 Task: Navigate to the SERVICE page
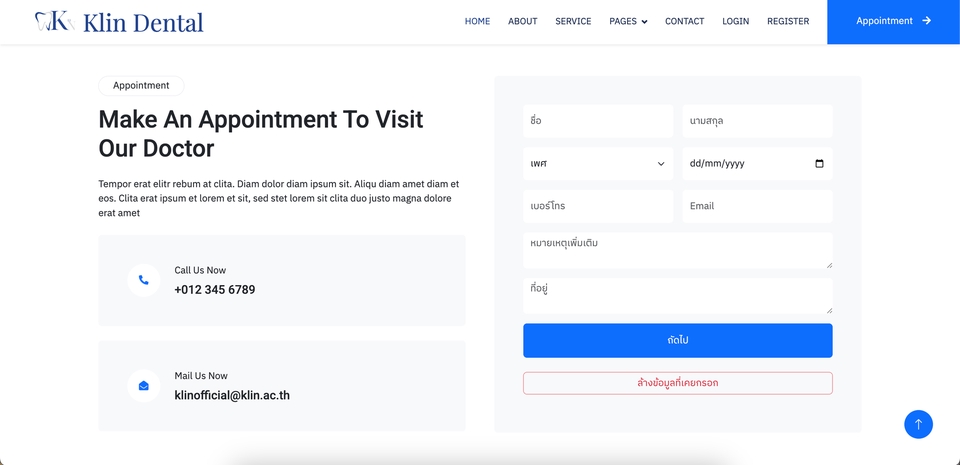point(573,21)
